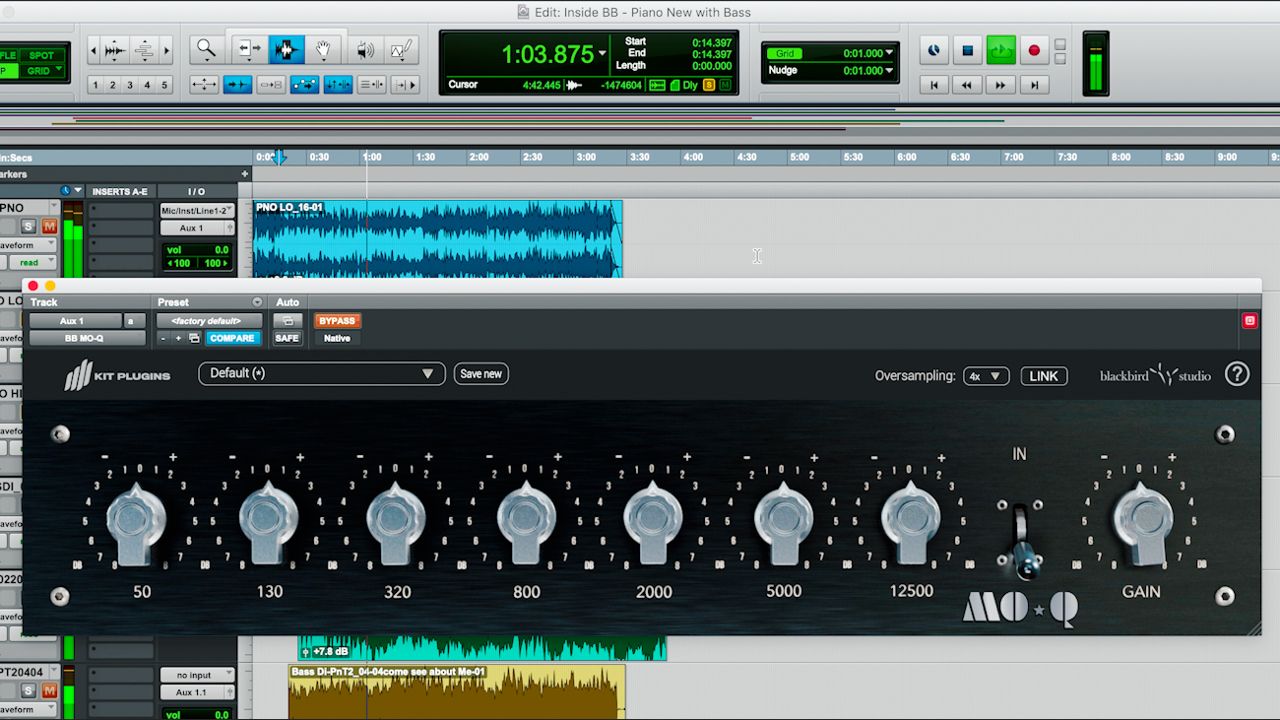1280x720 pixels.
Task: Toggle the BYPASS button on the plugin
Action: pyautogui.click(x=337, y=321)
